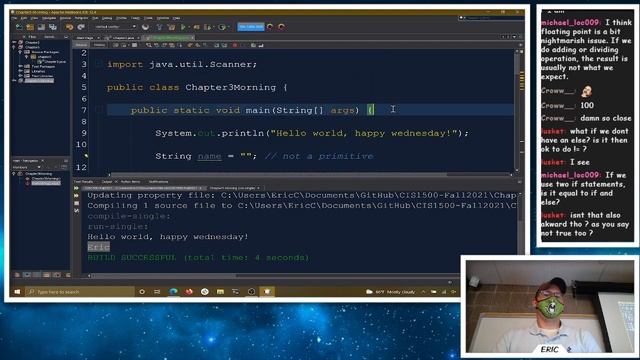Toggle the import fold on line 3
Viewport: 640px width, 360px height.
click(x=98, y=64)
